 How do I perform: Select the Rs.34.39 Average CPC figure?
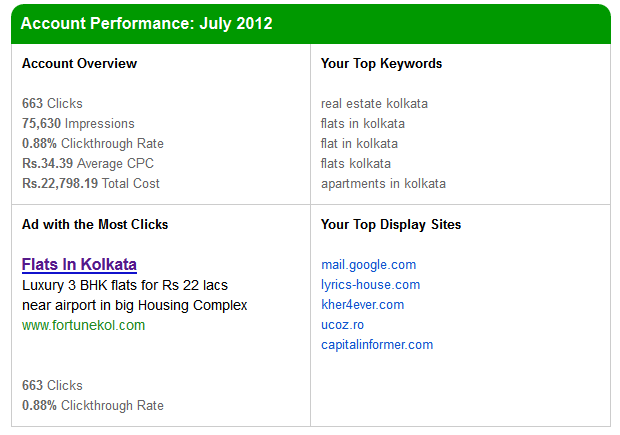[88, 163]
